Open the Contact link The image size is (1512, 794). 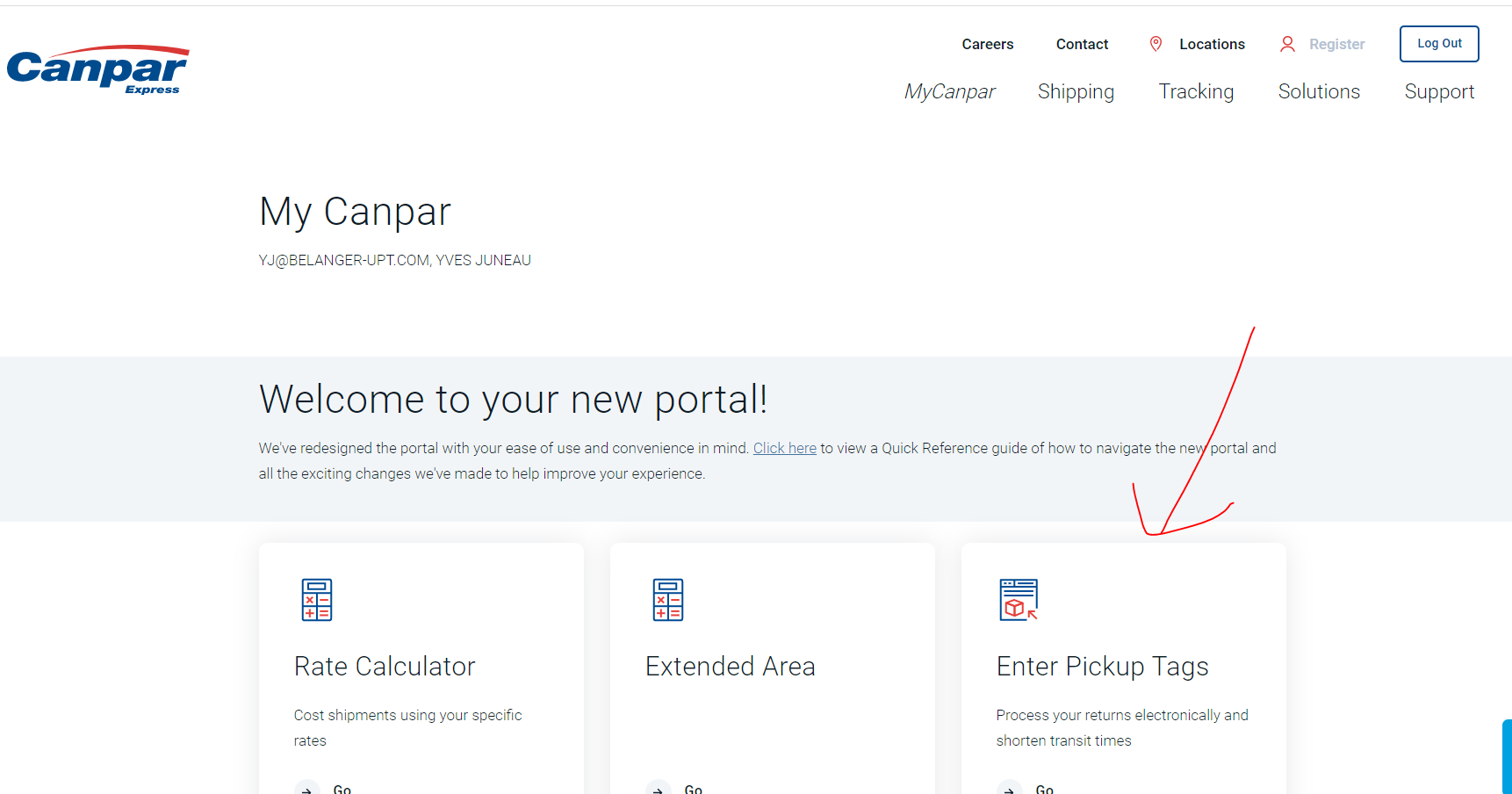point(1082,44)
